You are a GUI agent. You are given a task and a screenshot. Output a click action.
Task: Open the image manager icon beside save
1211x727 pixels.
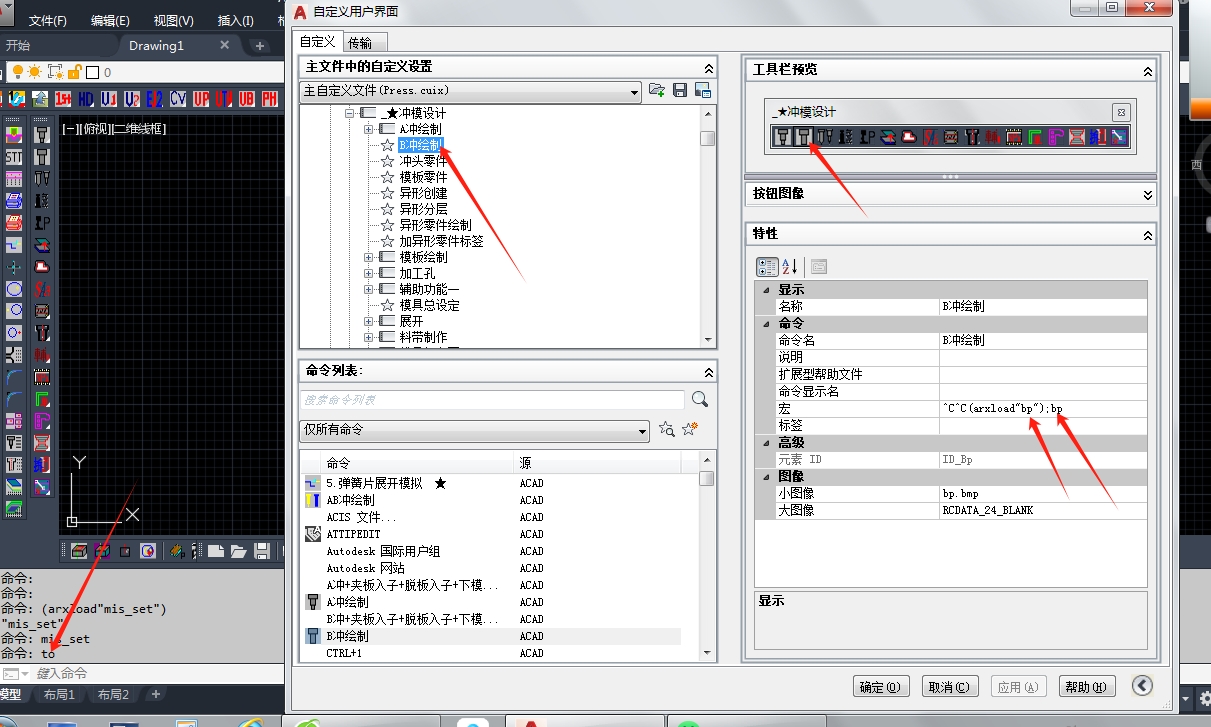click(703, 90)
